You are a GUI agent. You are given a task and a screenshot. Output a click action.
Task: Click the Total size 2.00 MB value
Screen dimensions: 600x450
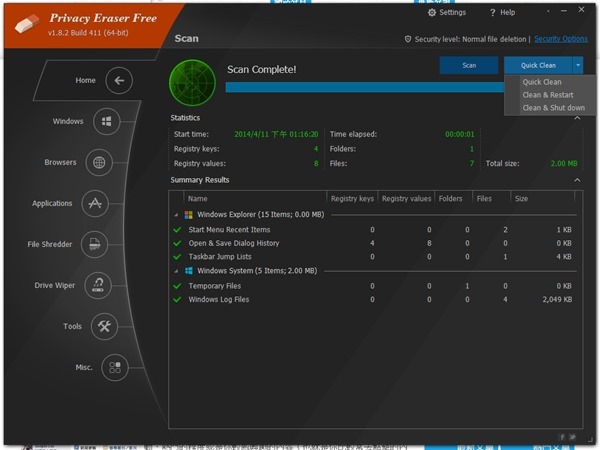point(564,164)
